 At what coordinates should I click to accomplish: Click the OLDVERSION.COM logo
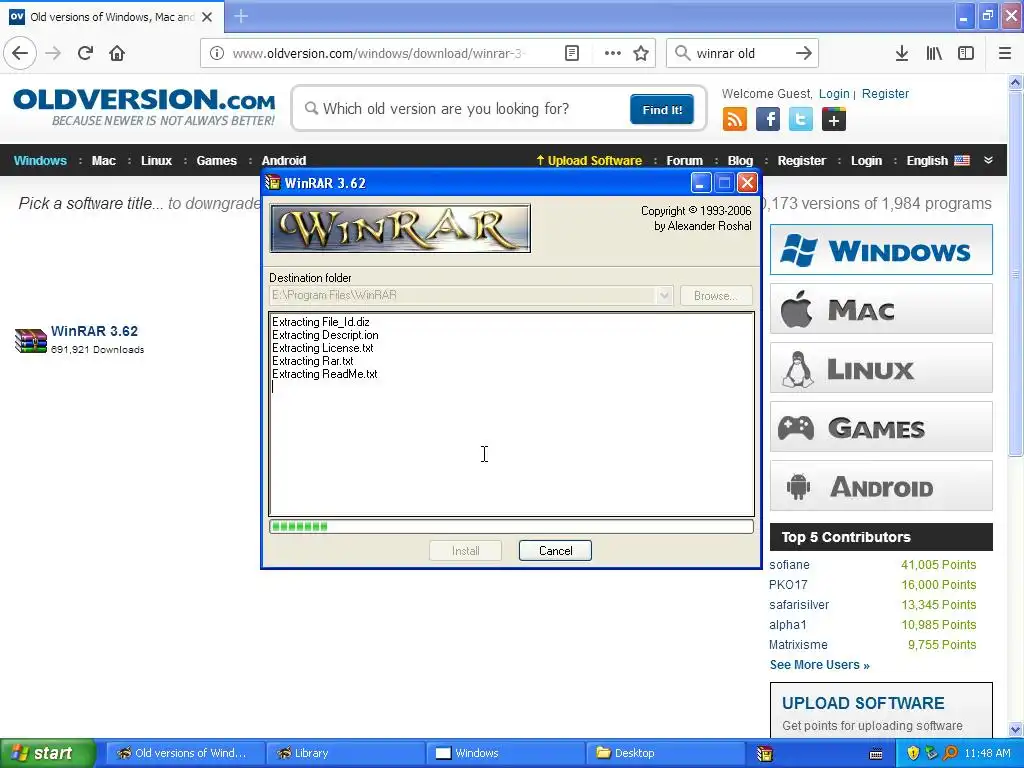click(144, 108)
